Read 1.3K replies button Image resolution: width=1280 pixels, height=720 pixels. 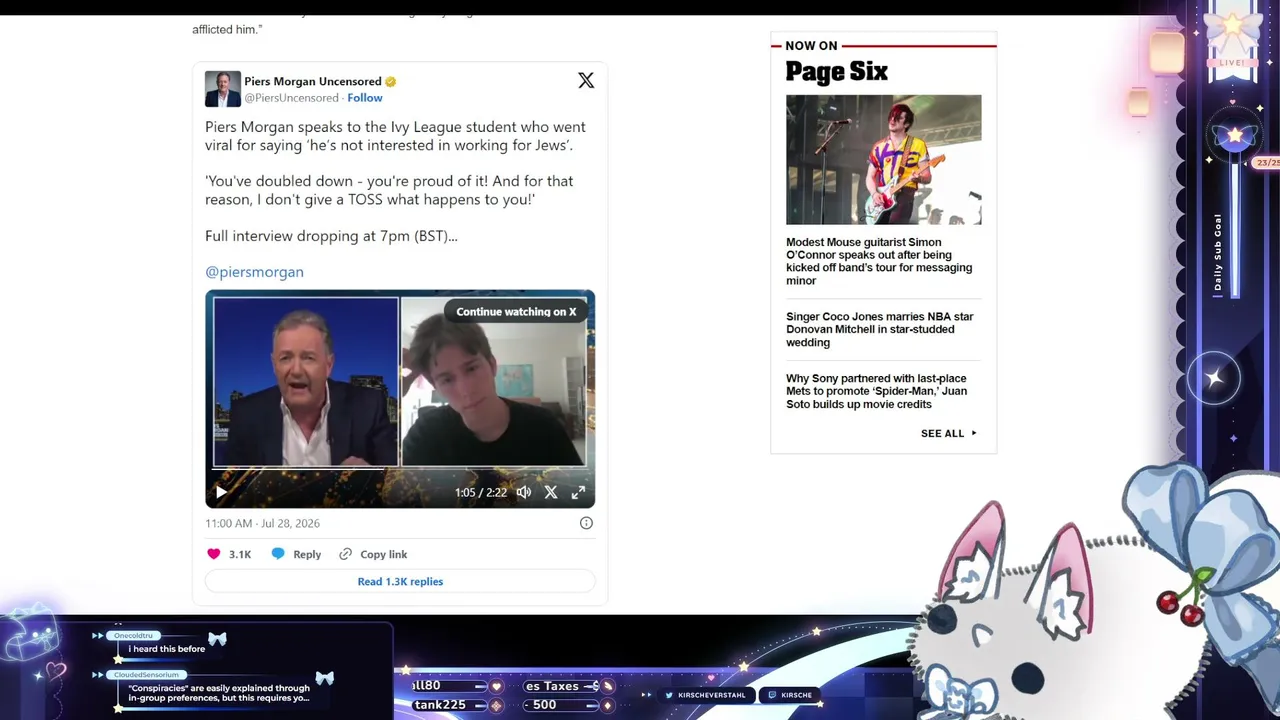[x=400, y=581]
